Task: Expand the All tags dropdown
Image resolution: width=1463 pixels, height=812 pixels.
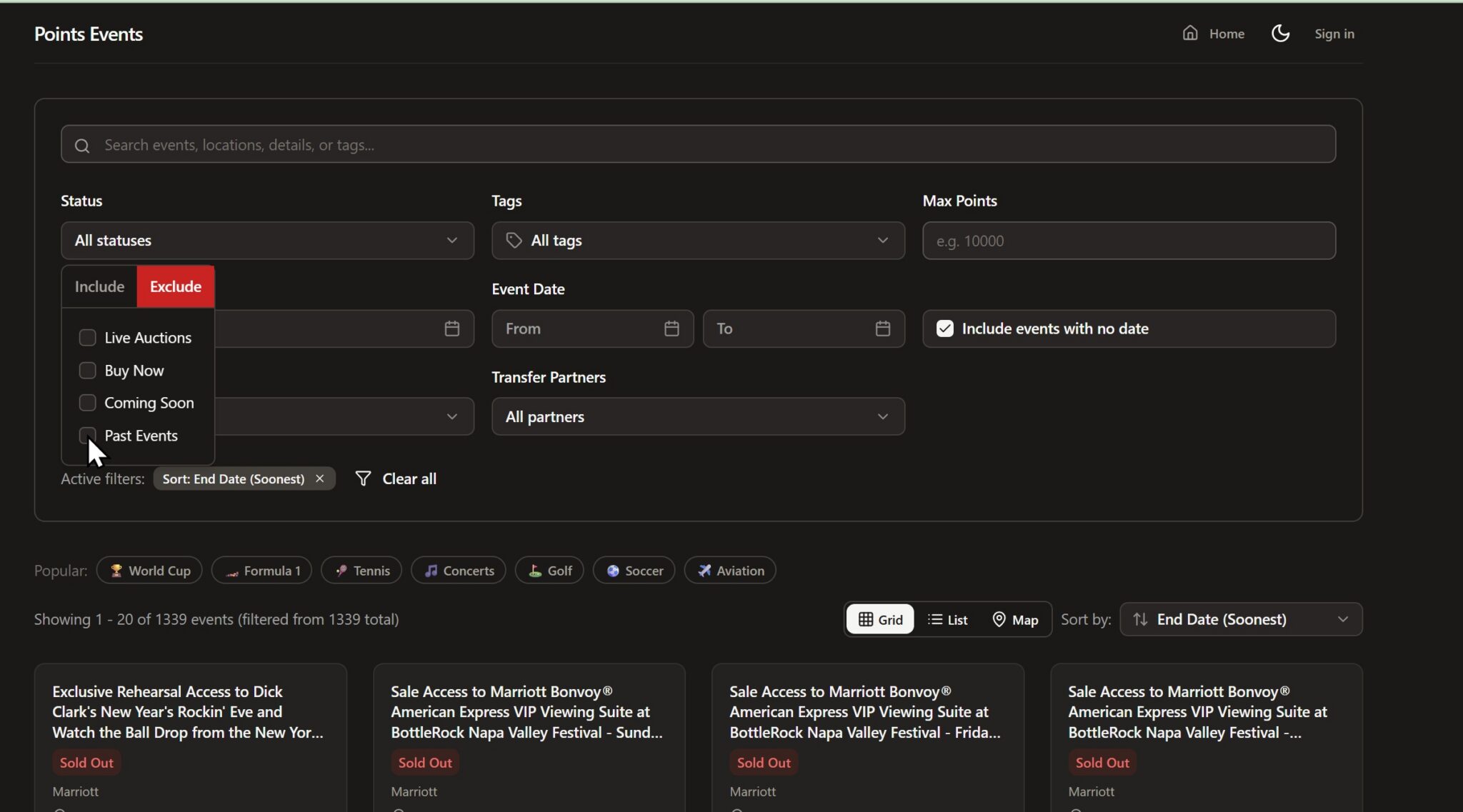Action: (x=698, y=241)
